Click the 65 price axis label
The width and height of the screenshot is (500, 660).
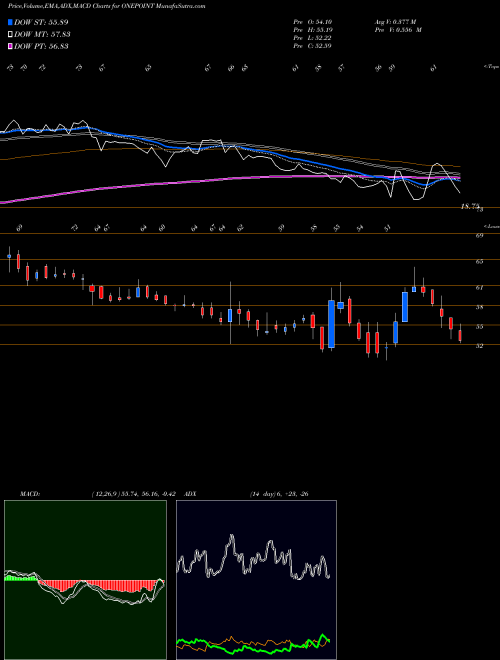tap(479, 261)
